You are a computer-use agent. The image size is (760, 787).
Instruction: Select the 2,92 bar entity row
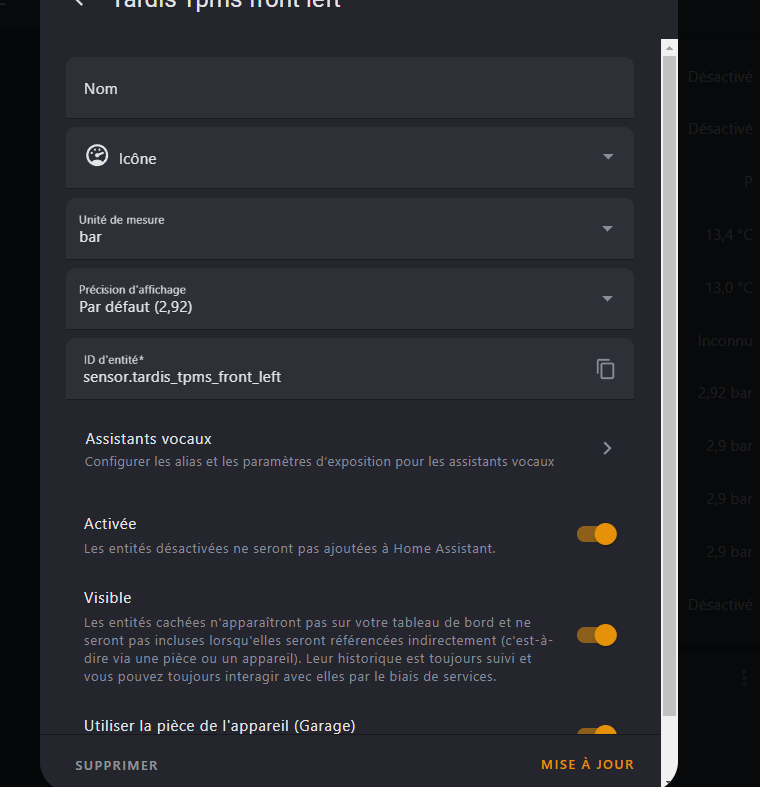(724, 393)
